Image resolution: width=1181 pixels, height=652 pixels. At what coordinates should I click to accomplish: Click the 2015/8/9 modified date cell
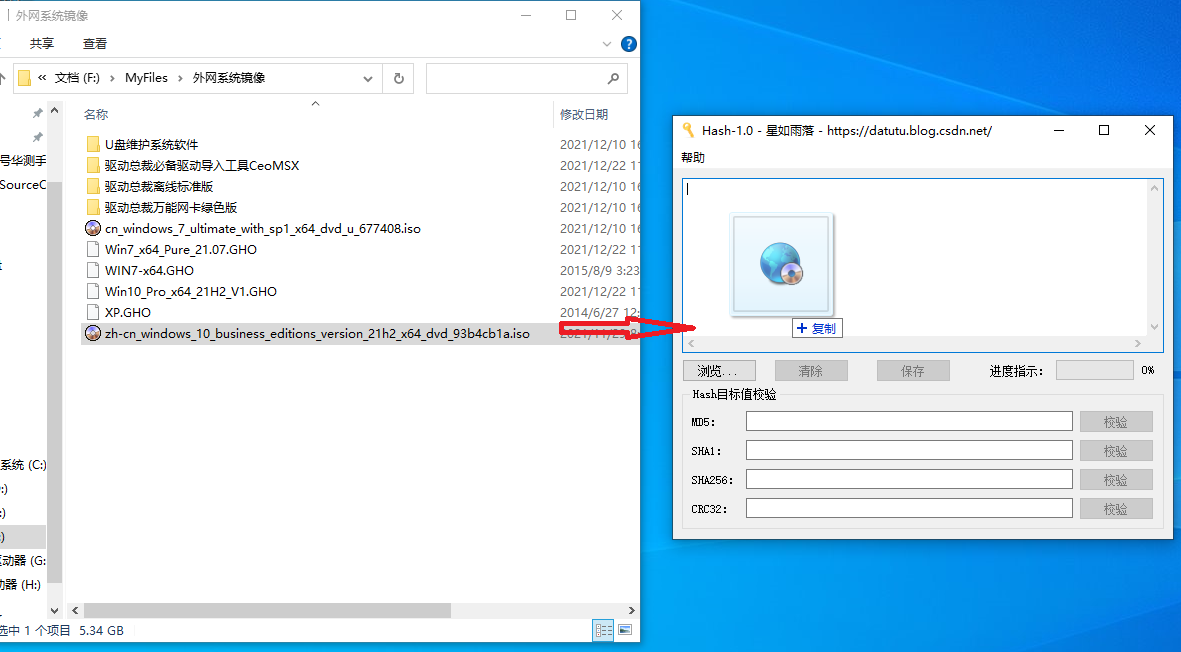[x=599, y=270]
